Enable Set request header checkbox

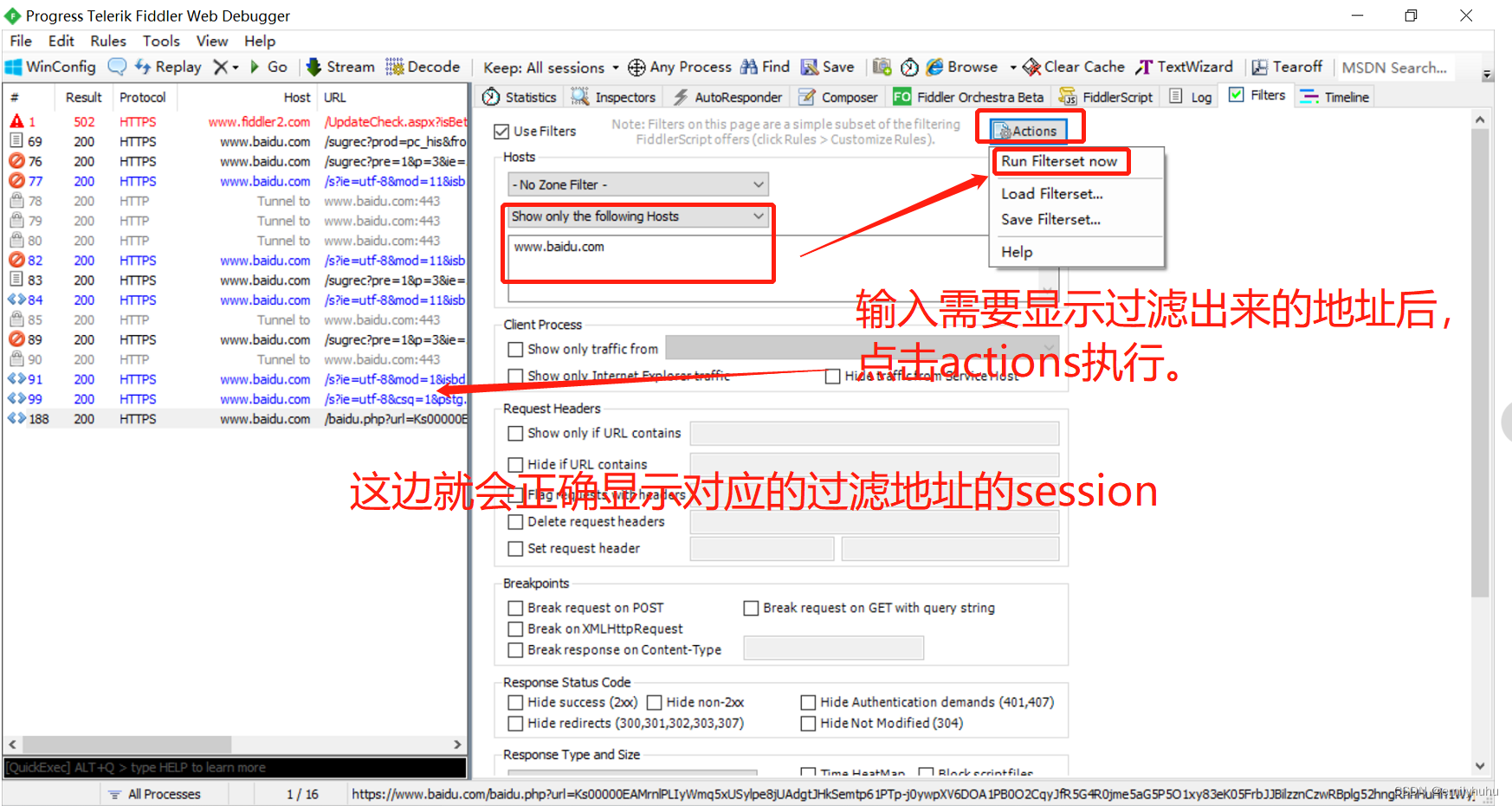tap(515, 549)
